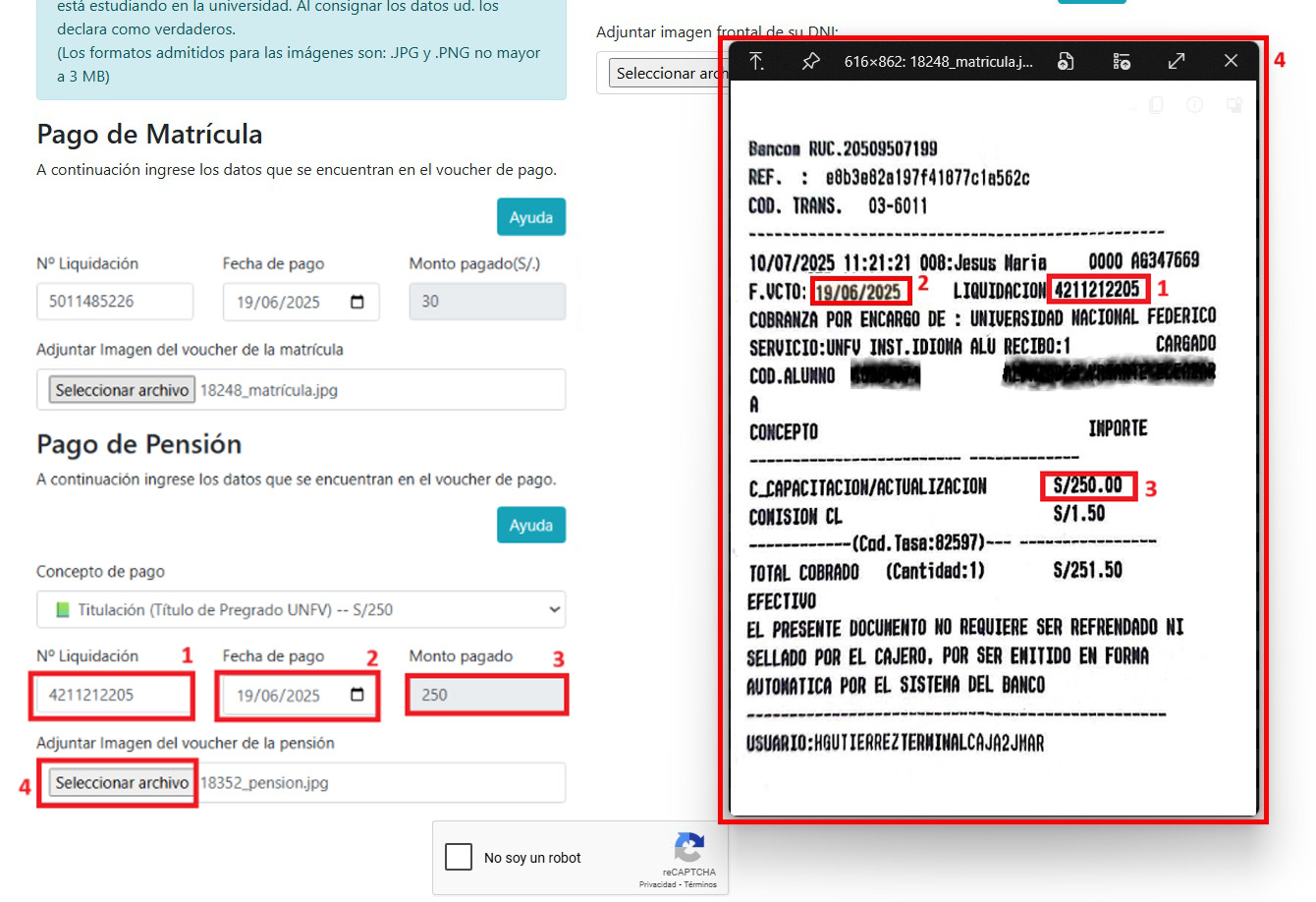
Task: Click the upward arrow icon in preview titlebar
Action: pos(756,62)
